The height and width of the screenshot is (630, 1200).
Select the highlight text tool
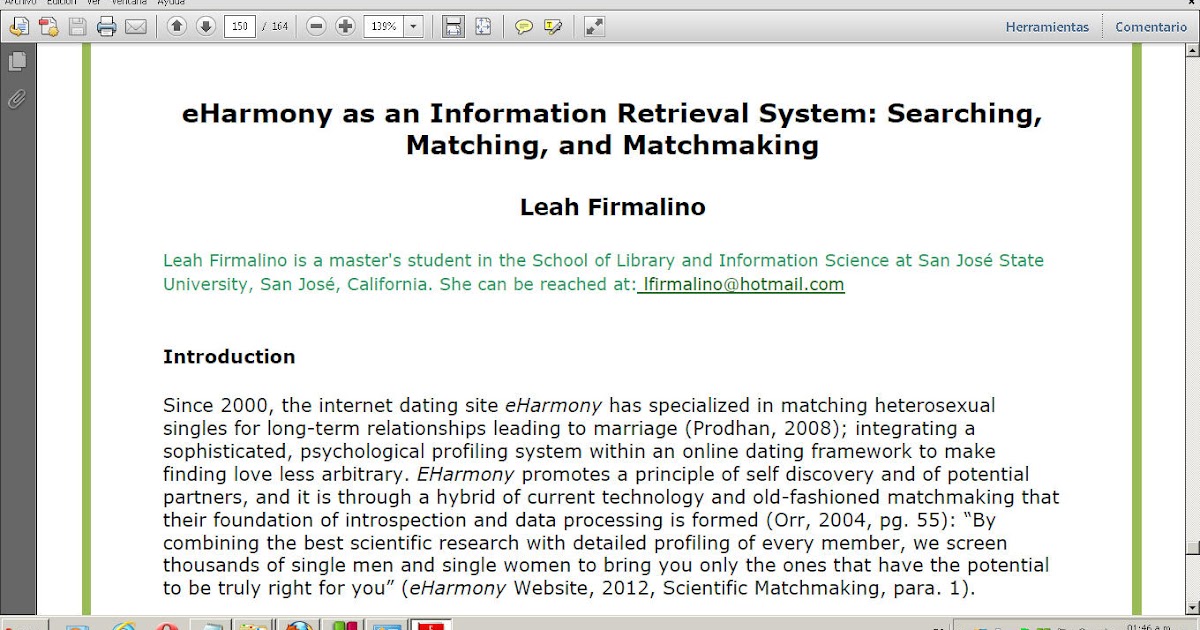(553, 27)
